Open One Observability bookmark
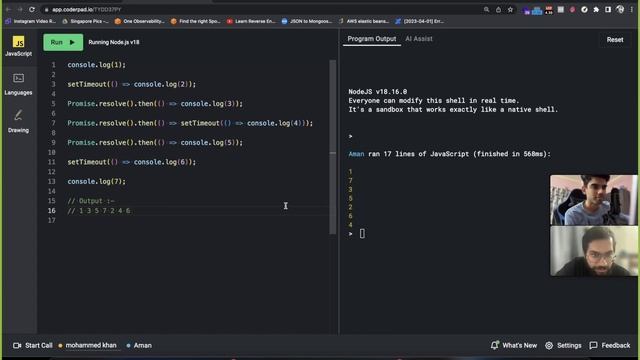The height and width of the screenshot is (360, 640). coord(140,21)
